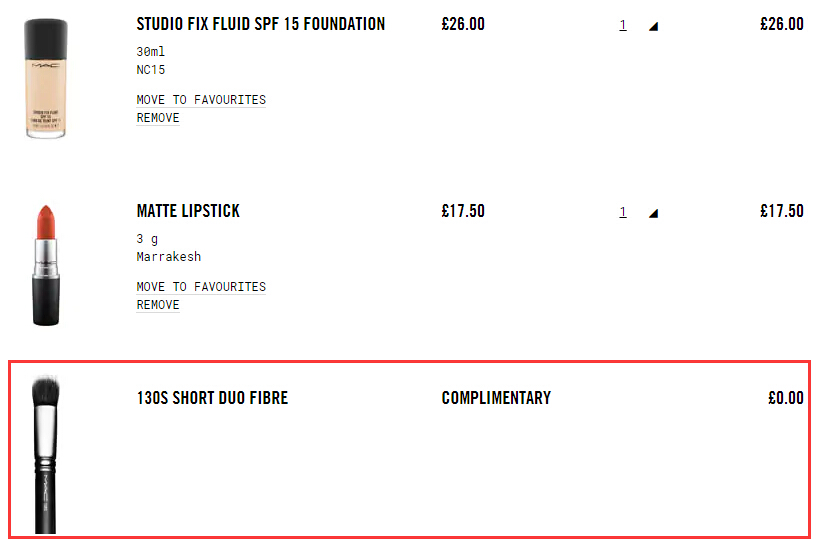Remove the foundation from the bag
This screenshot has width=816, height=540.
(x=158, y=118)
